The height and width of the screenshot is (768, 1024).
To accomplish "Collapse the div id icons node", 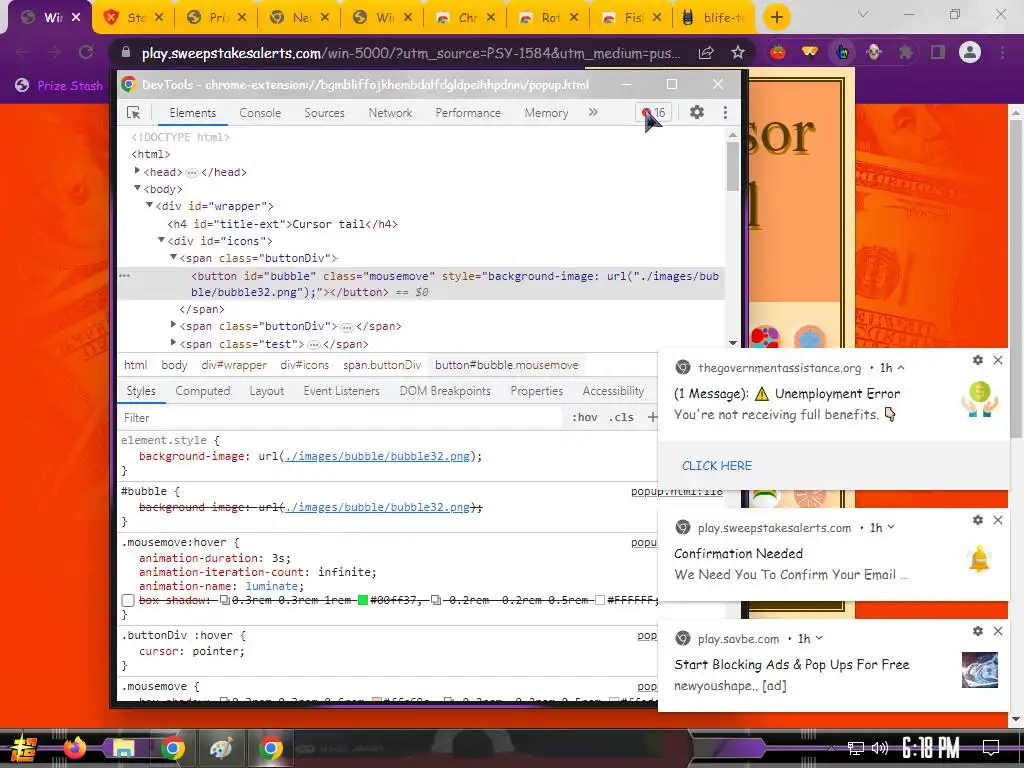I will click(x=161, y=240).
